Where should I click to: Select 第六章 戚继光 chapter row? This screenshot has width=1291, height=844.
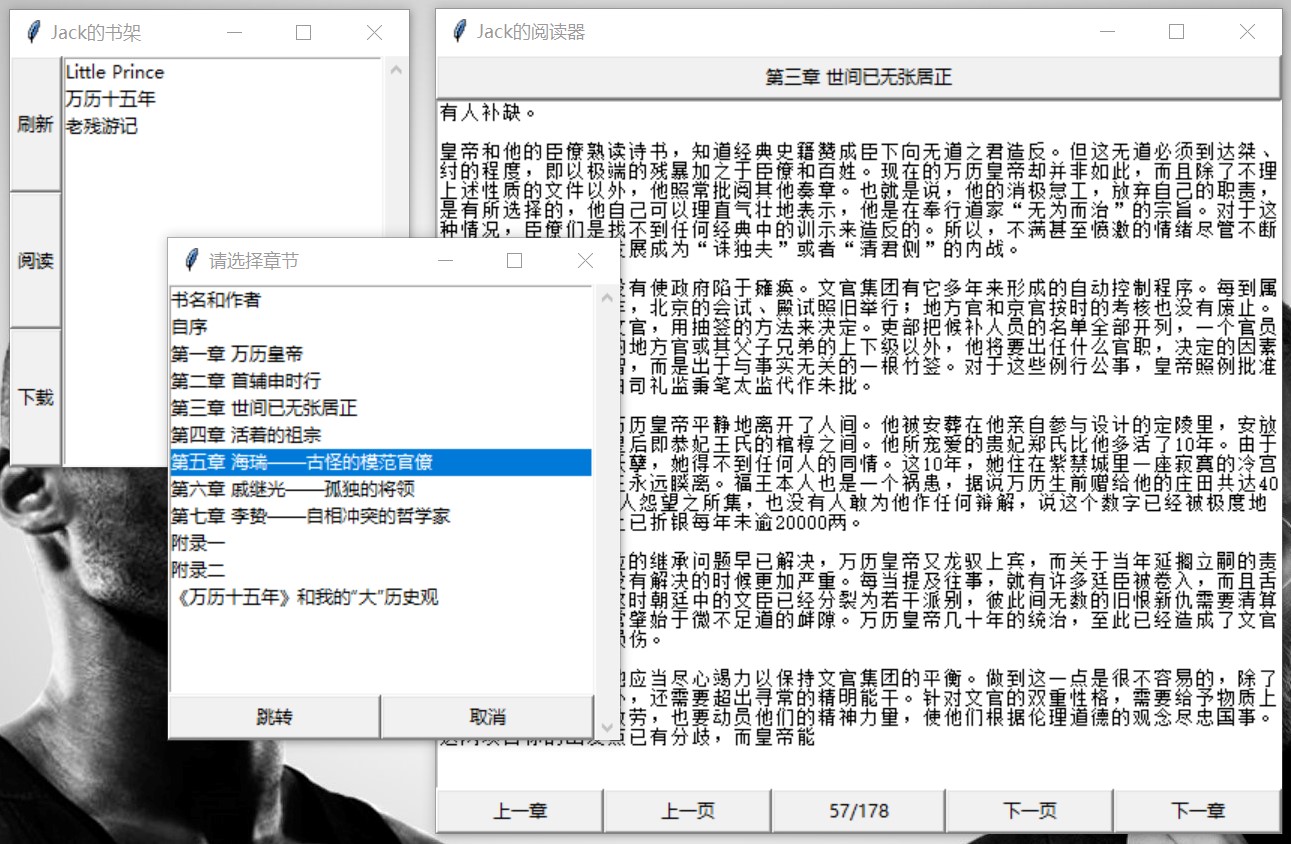click(381, 489)
